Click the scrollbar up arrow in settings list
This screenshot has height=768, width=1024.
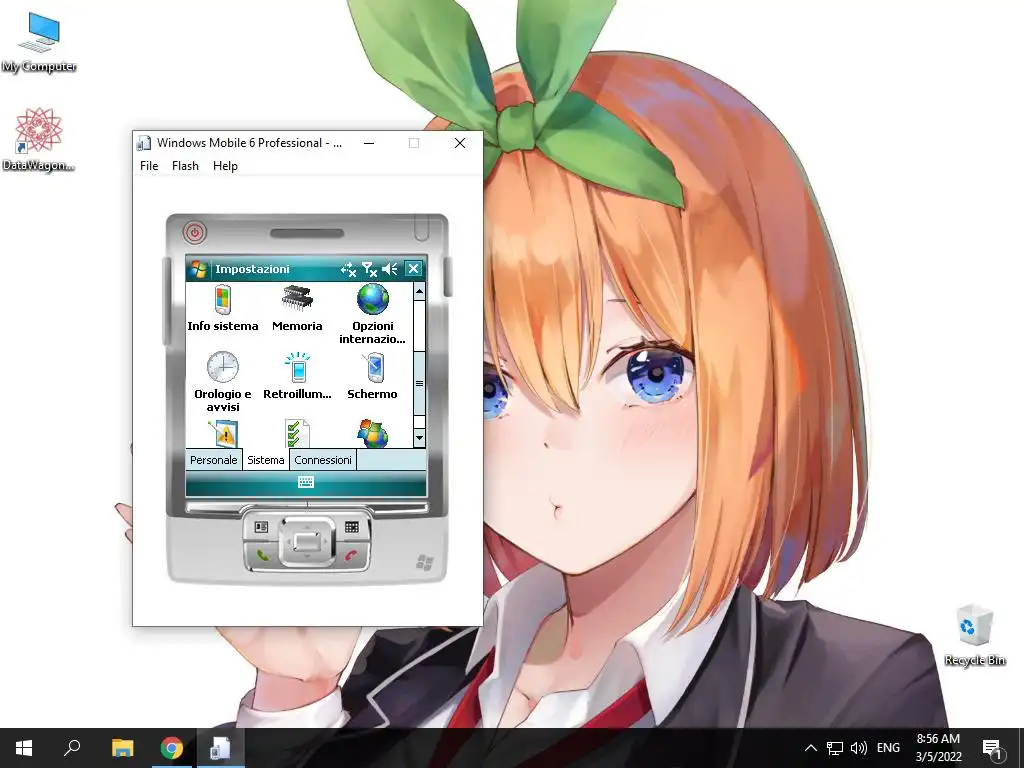[x=419, y=291]
